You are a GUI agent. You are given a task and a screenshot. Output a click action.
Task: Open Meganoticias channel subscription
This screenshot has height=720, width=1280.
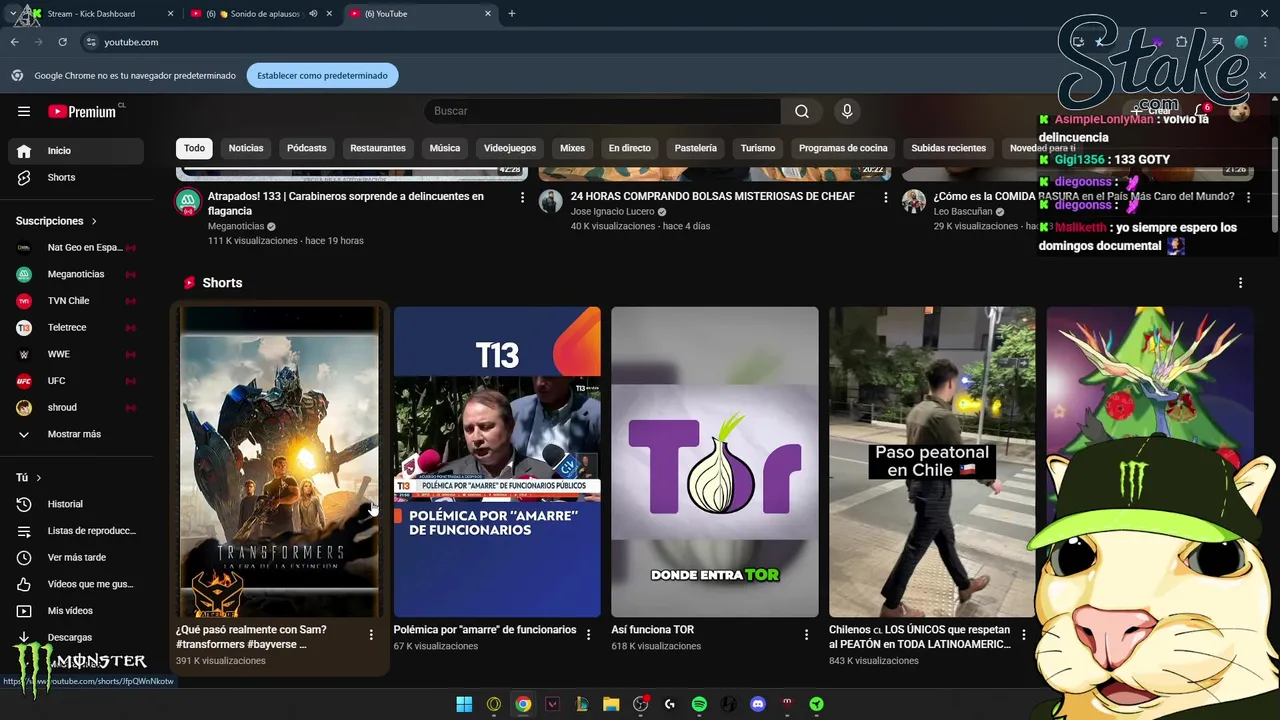click(76, 274)
